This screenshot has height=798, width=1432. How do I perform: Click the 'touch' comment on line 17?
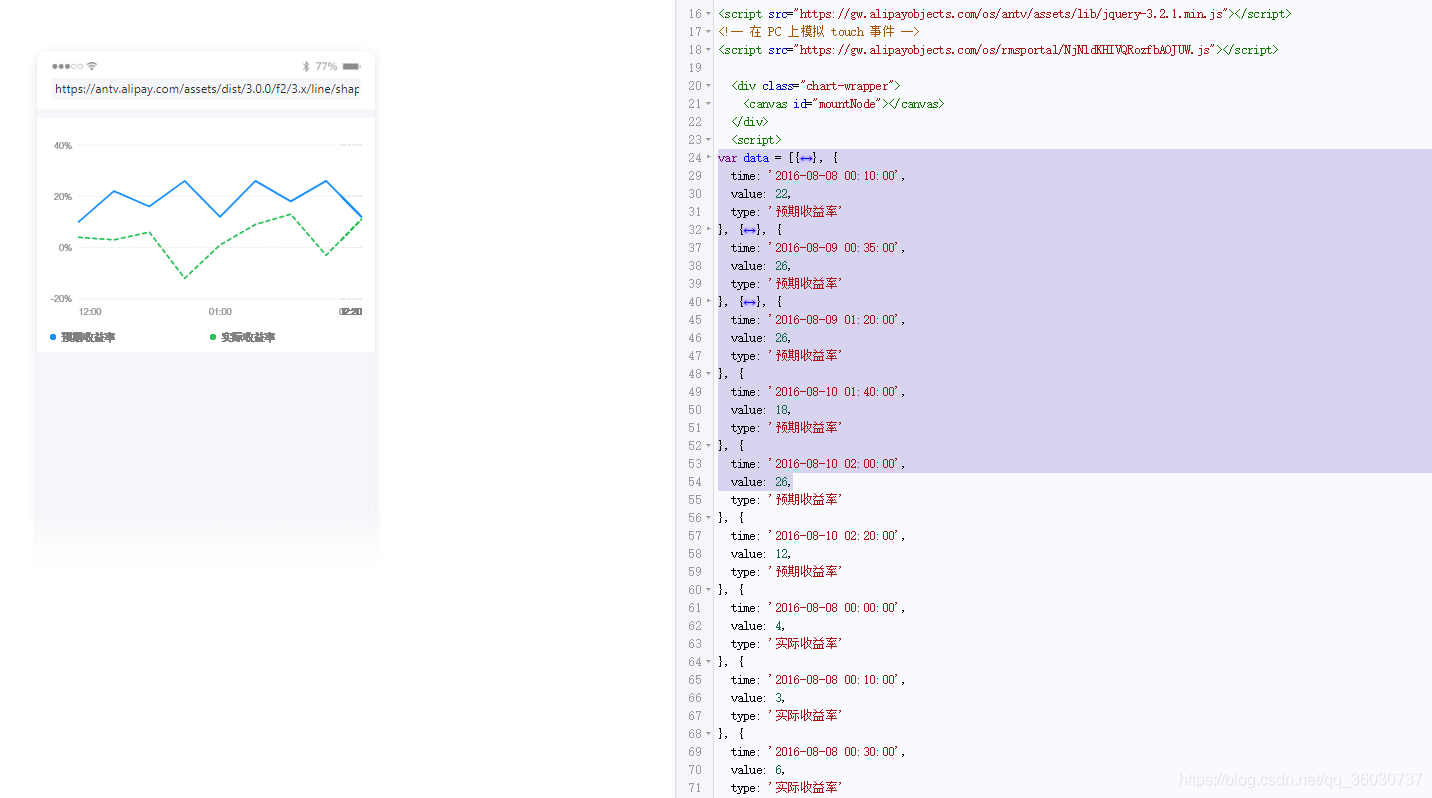pyautogui.click(x=847, y=32)
